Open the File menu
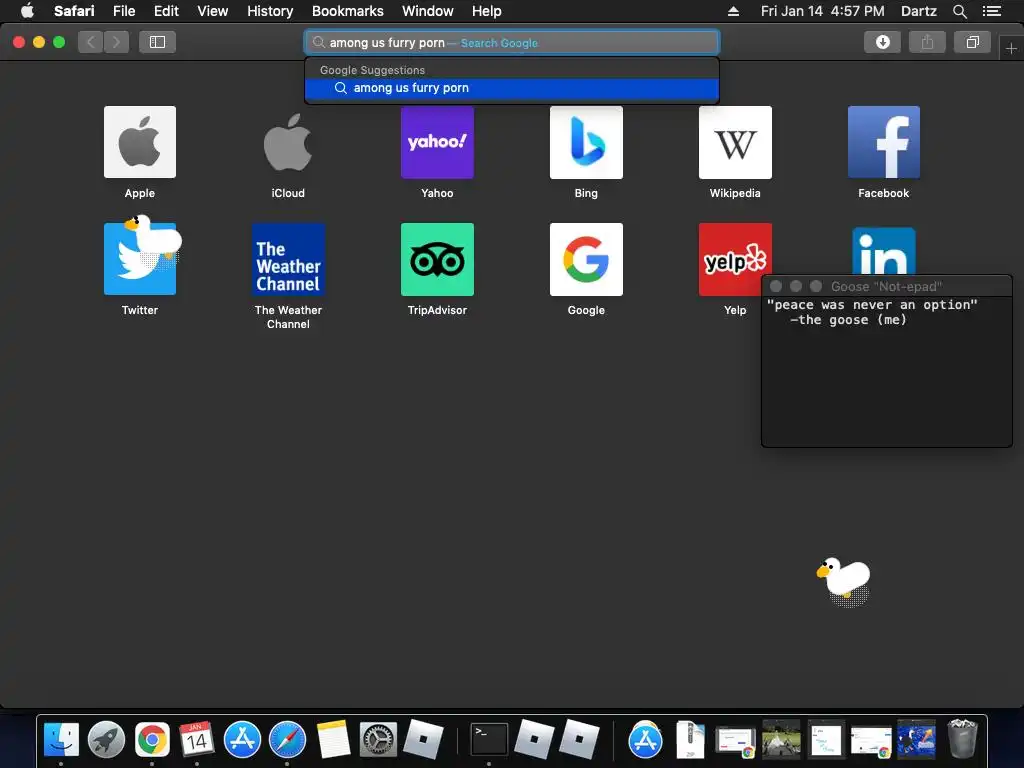 [123, 11]
